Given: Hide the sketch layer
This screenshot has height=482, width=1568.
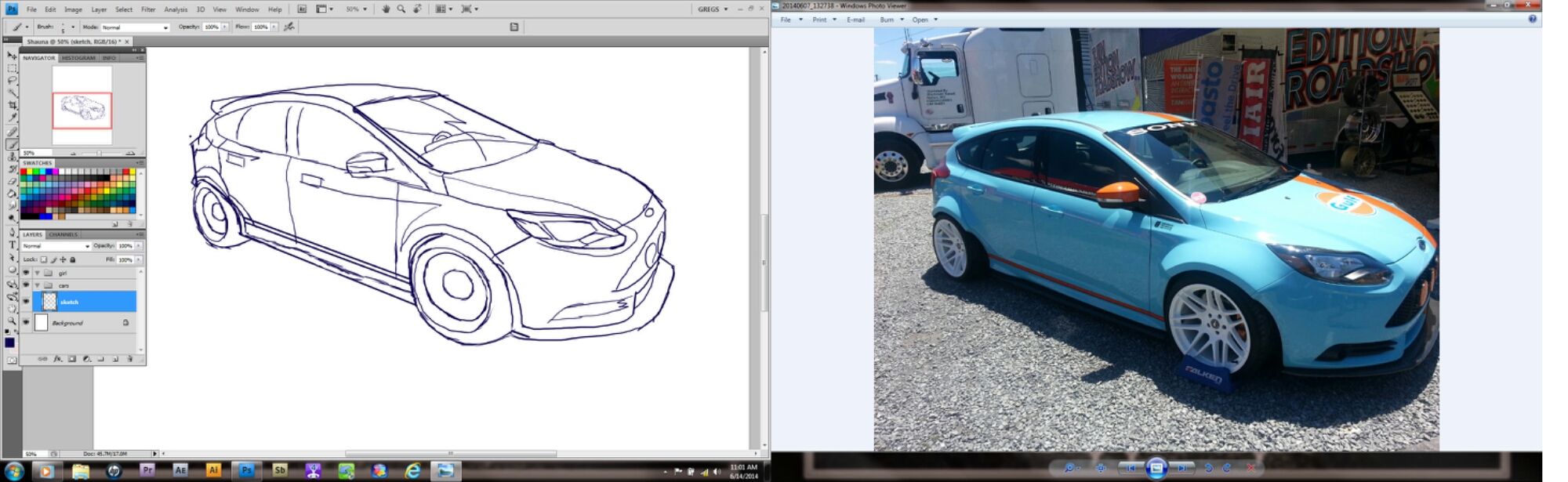Looking at the screenshot, I should tap(26, 301).
